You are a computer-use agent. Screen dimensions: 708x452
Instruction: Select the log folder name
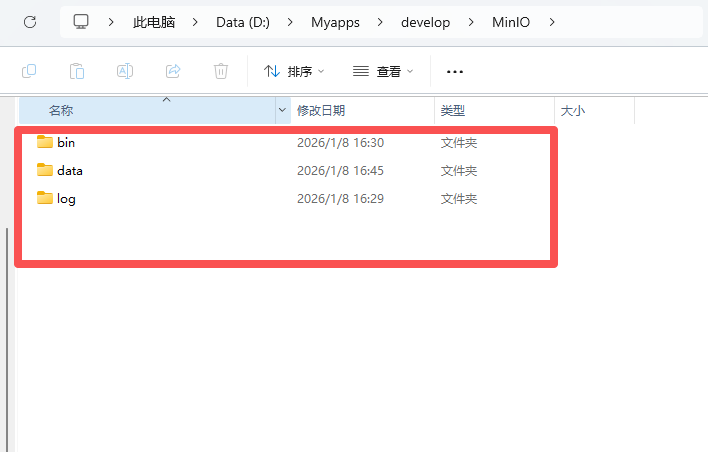point(66,199)
